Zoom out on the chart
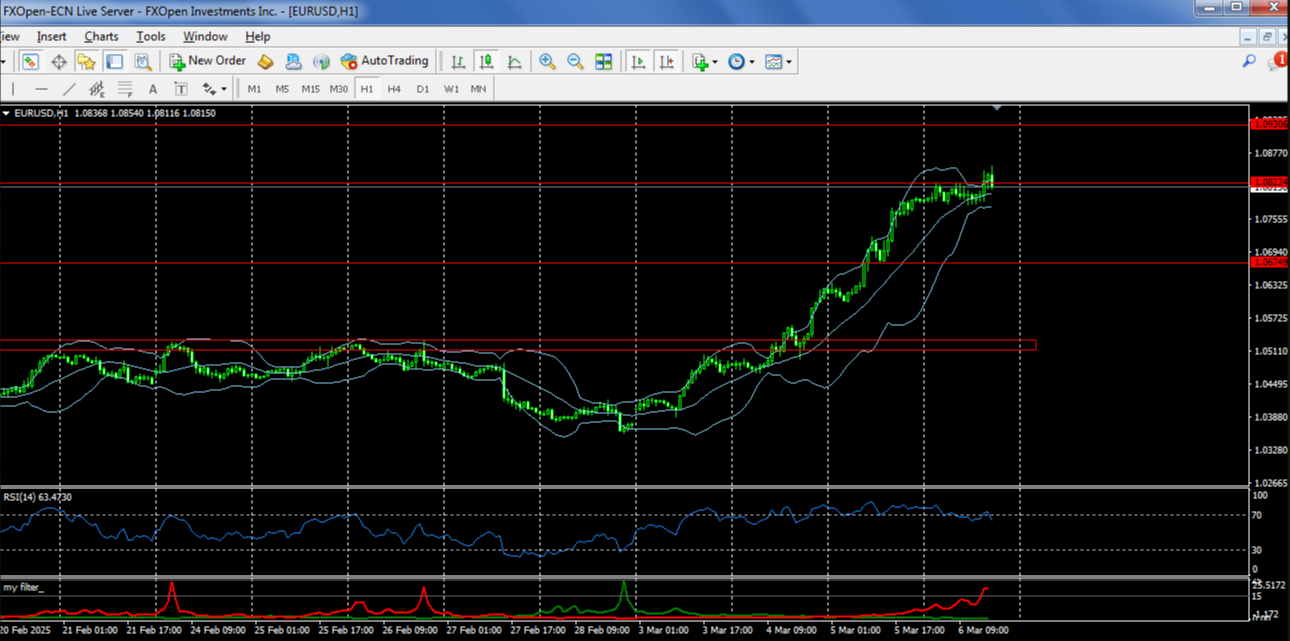Viewport: 1290px width, 641px height. click(575, 62)
